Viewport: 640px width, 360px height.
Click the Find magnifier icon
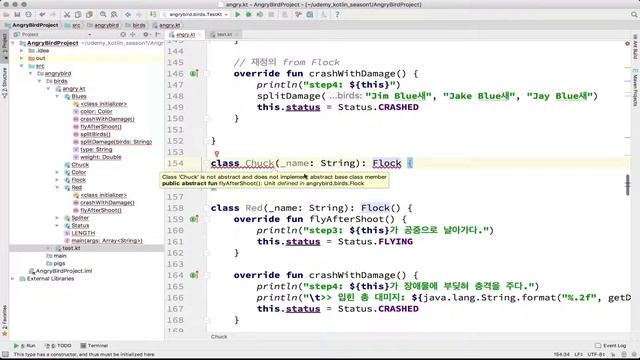(x=103, y=15)
